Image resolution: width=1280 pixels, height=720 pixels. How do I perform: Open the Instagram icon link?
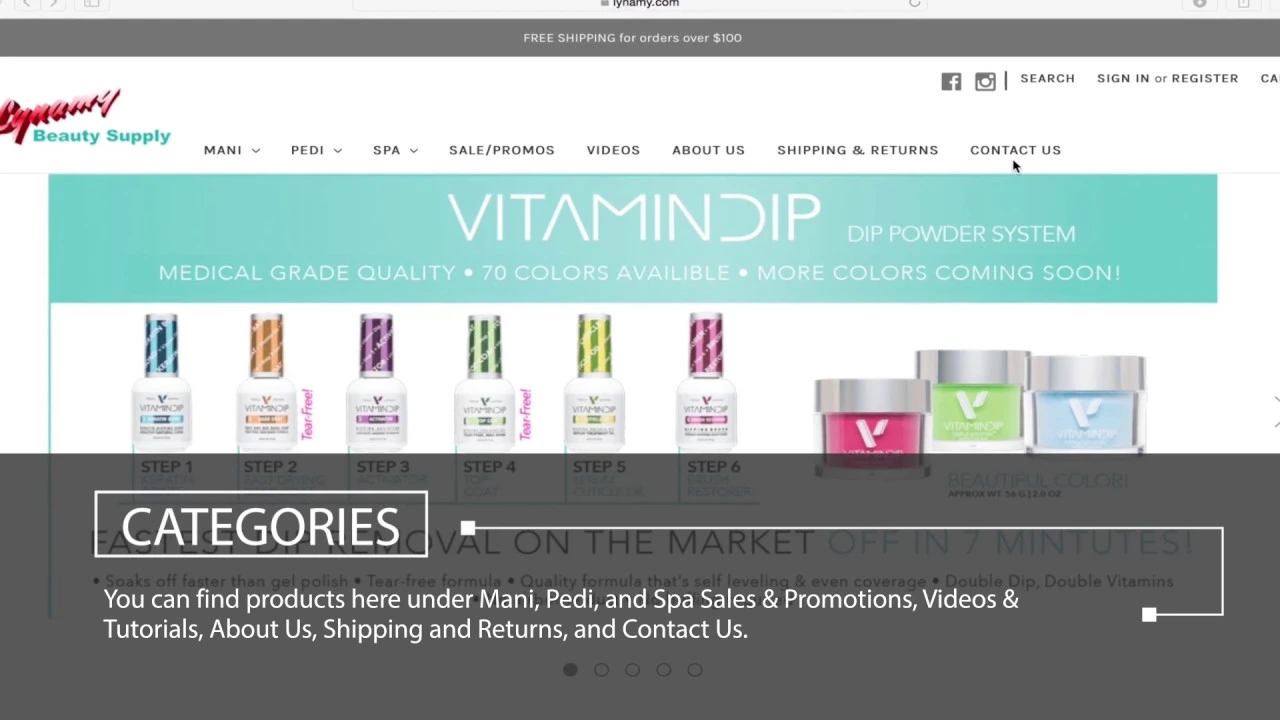985,82
